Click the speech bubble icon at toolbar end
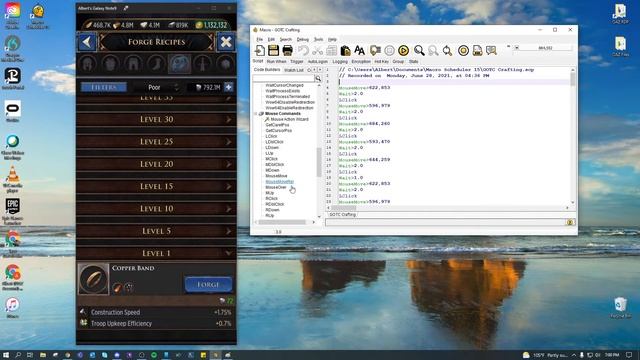Image resolution: width=640 pixels, height=360 pixels. coord(491,51)
